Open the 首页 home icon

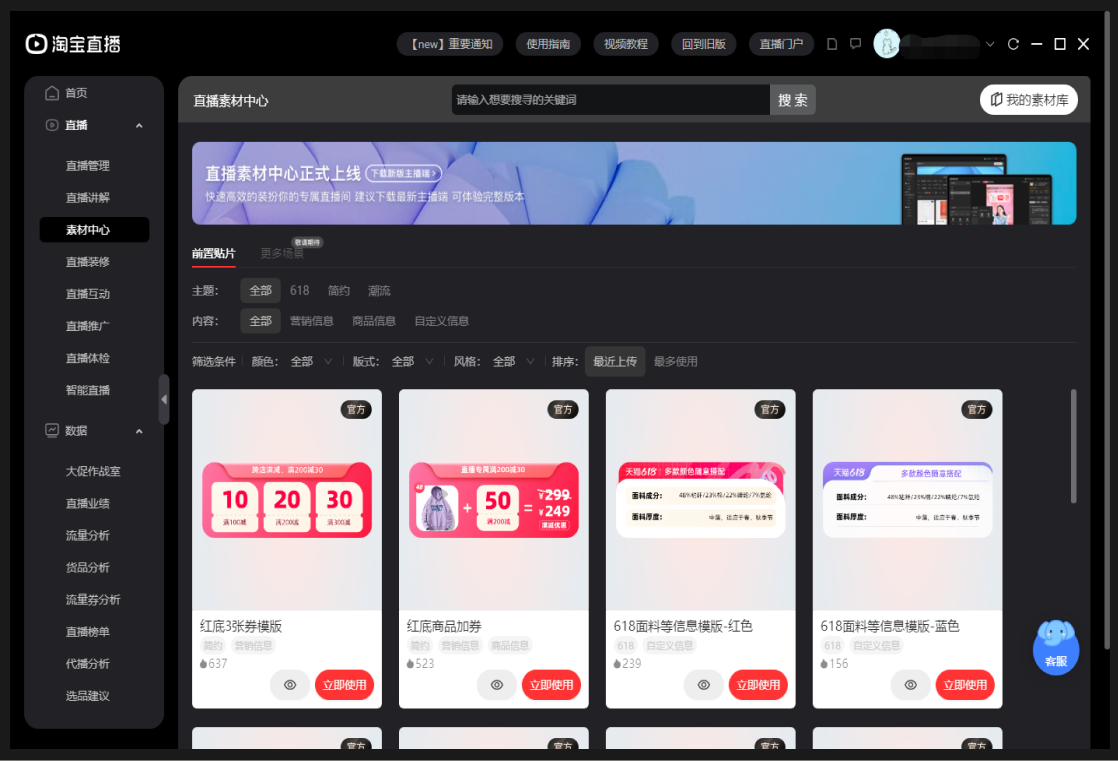[51, 93]
